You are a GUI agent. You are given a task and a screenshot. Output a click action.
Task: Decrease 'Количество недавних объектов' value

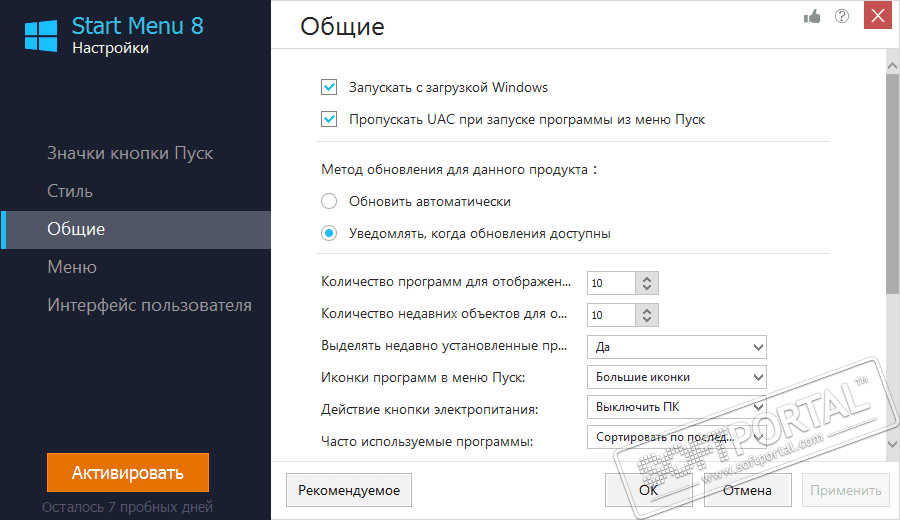pos(647,320)
